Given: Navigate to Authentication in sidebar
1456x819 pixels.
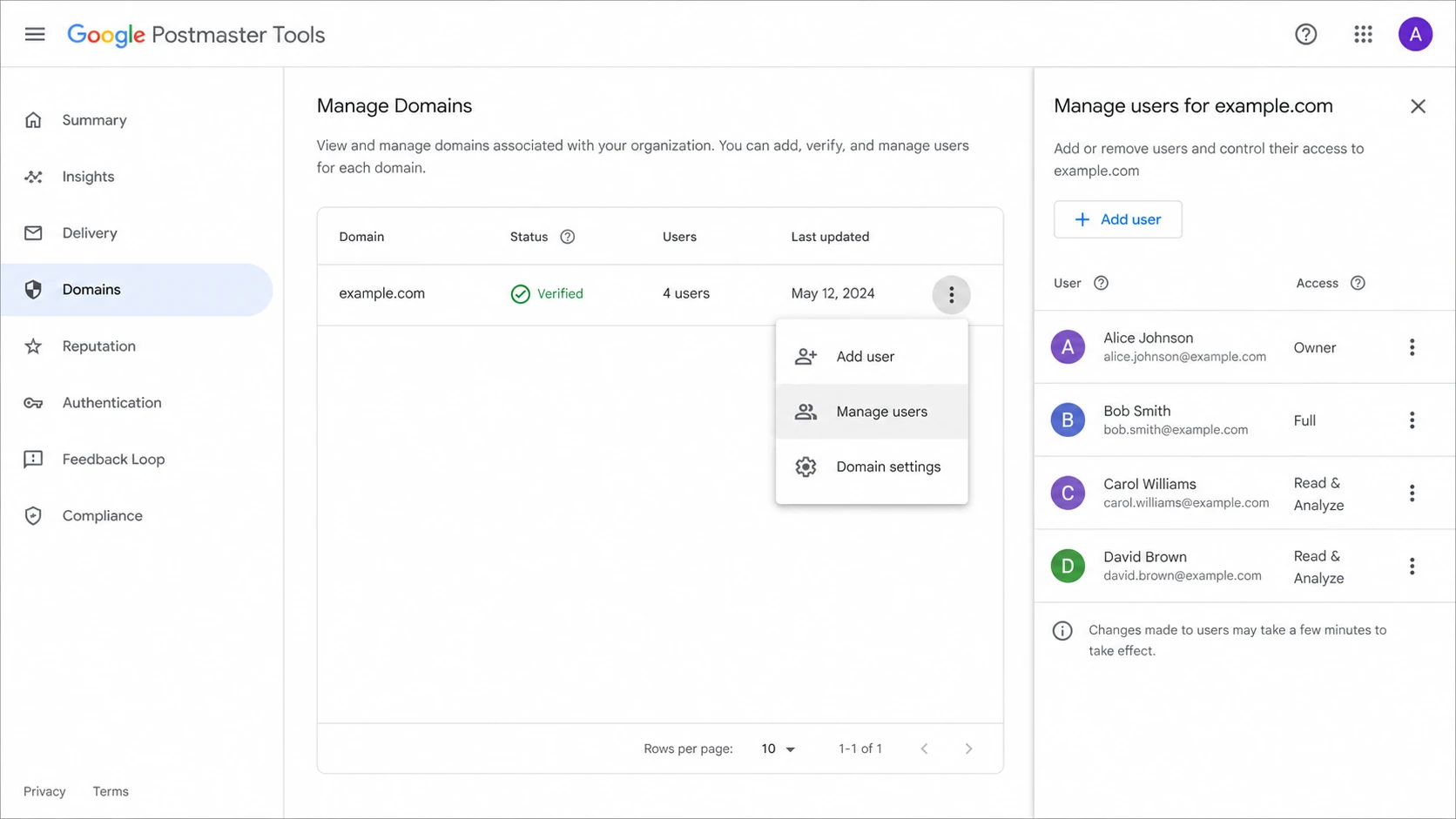Looking at the screenshot, I should point(137,403).
